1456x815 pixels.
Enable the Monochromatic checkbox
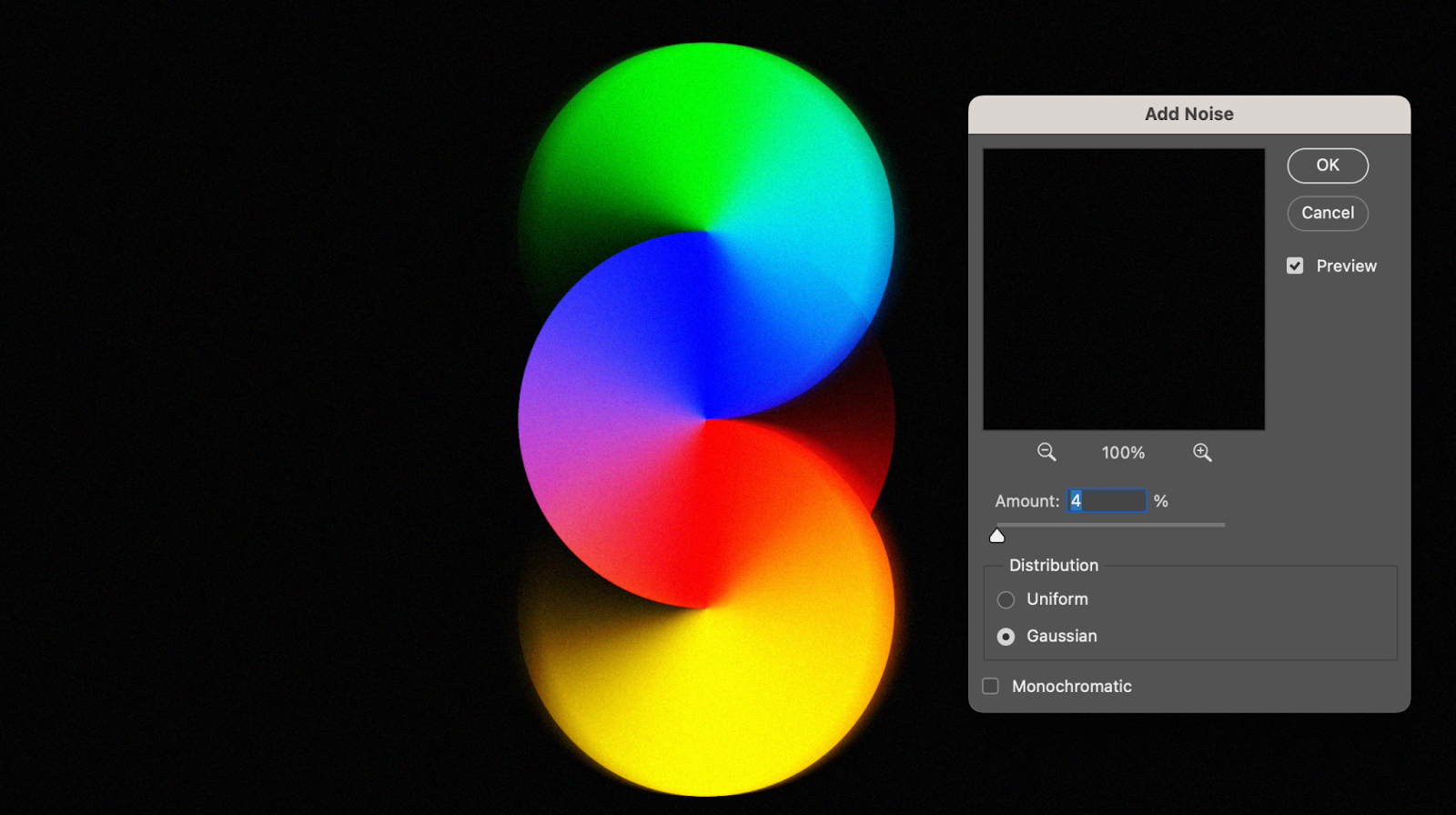point(991,686)
